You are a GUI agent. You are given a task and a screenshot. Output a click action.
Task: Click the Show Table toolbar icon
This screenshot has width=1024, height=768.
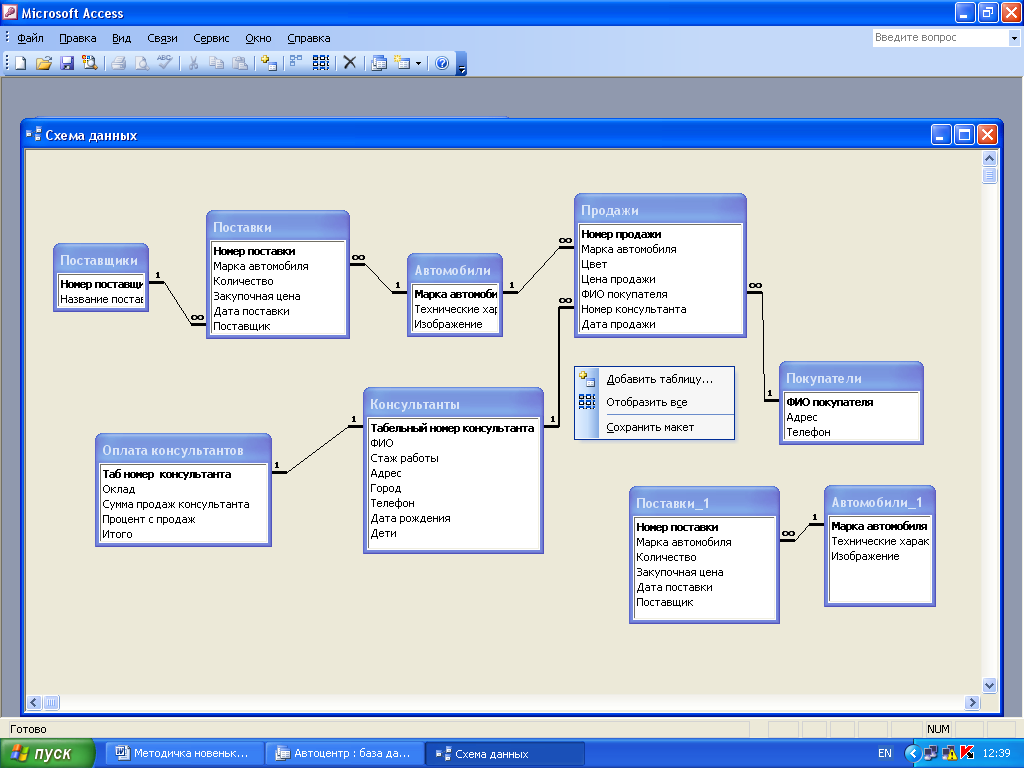tap(268, 63)
